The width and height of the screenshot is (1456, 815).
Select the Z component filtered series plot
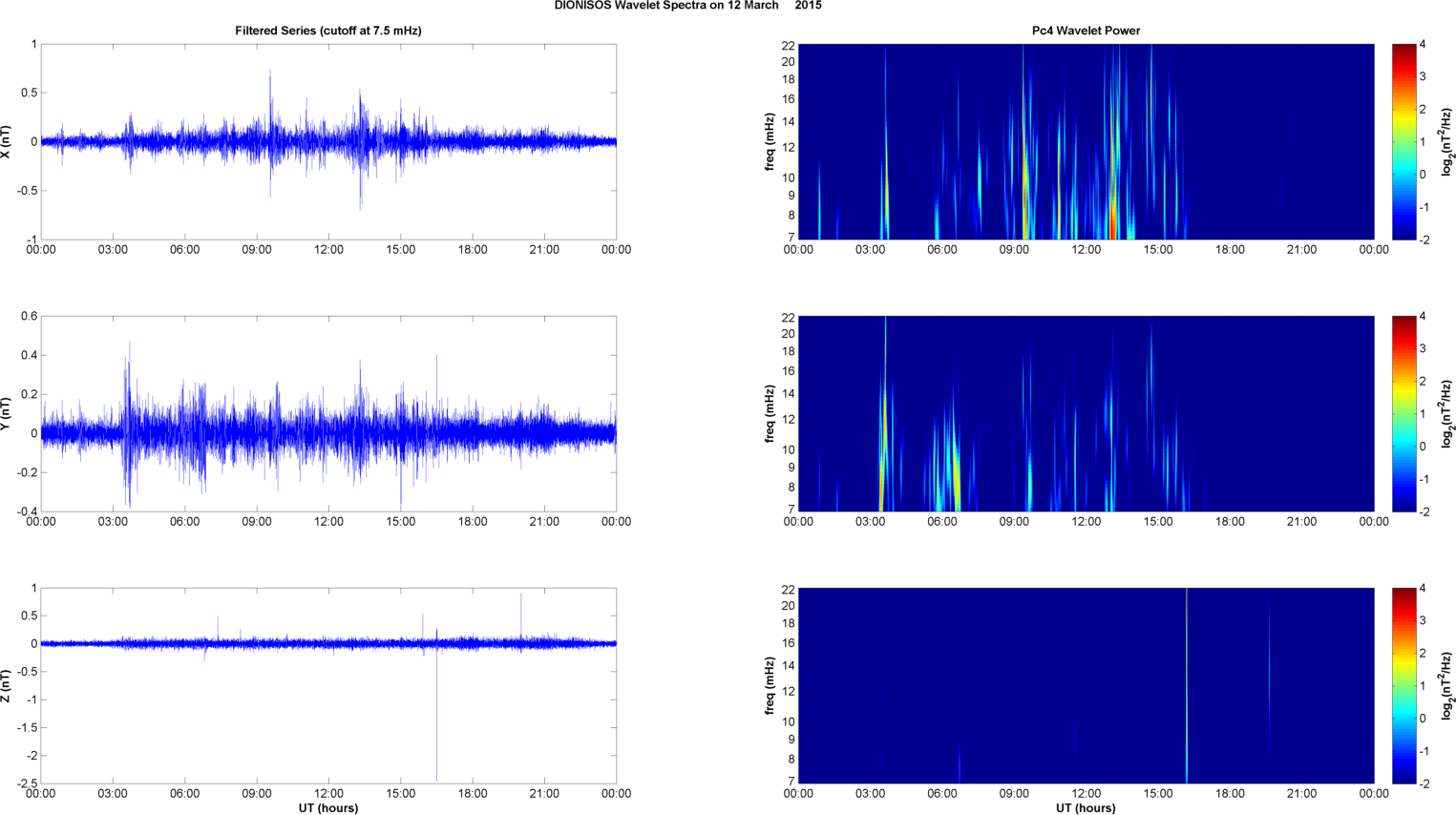pos(328,685)
